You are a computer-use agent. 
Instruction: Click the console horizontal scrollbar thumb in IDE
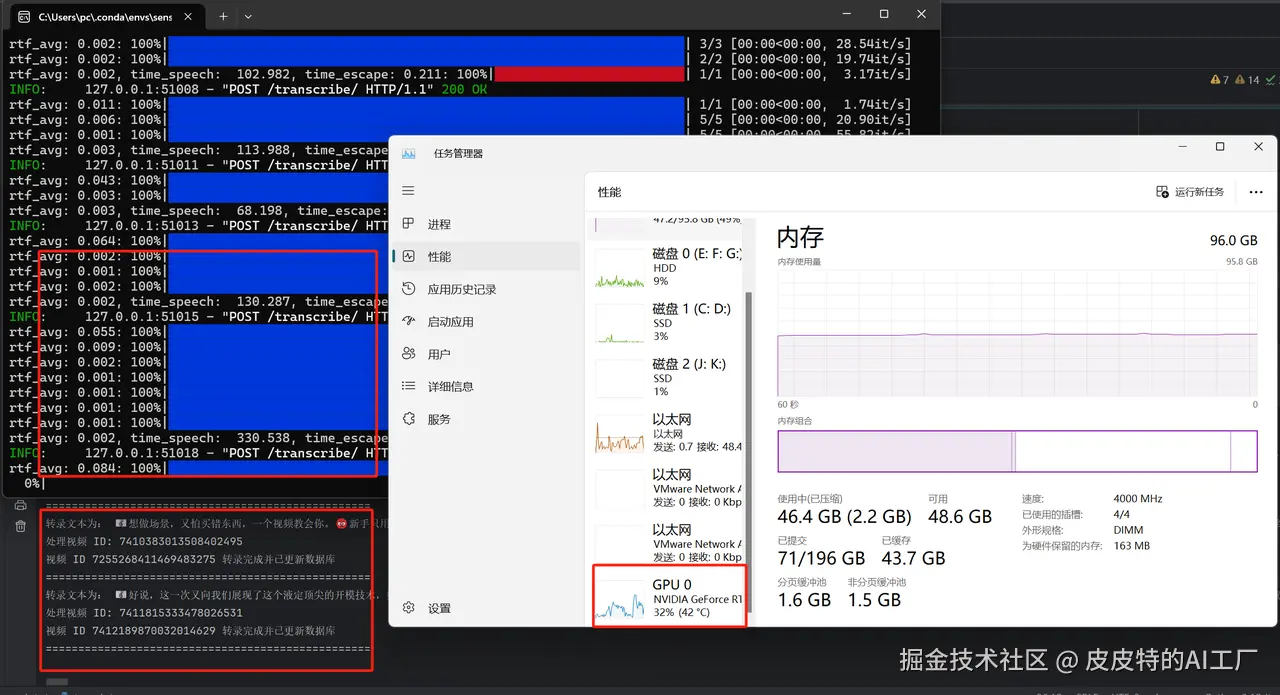(x=57, y=683)
